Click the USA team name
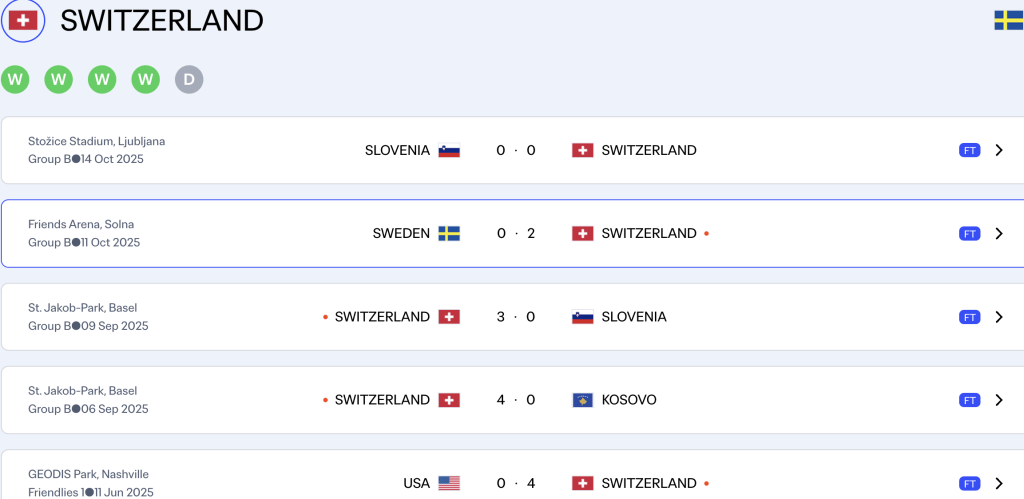1024x499 pixels. coord(416,483)
